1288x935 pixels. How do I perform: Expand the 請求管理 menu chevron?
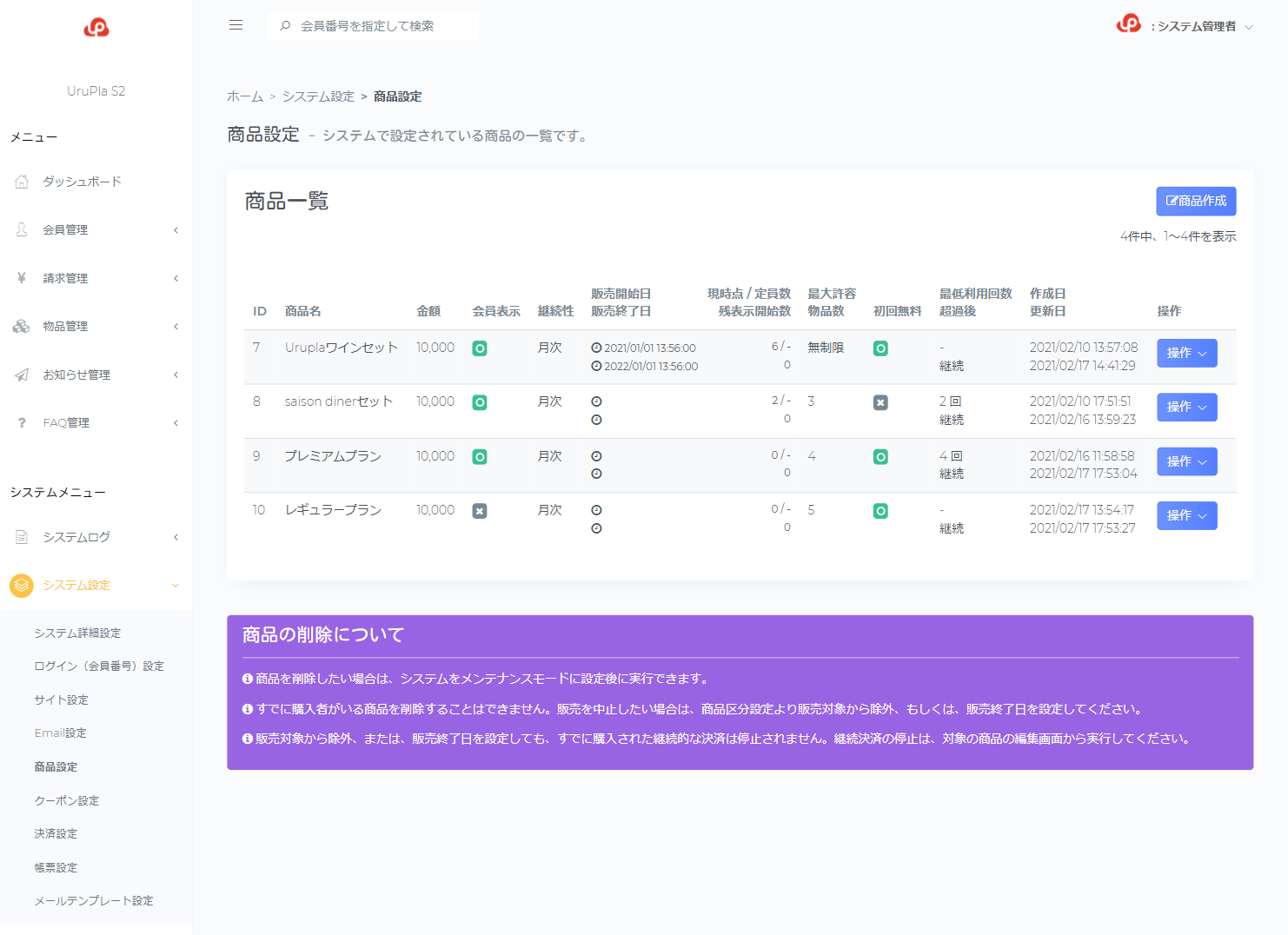(176, 278)
